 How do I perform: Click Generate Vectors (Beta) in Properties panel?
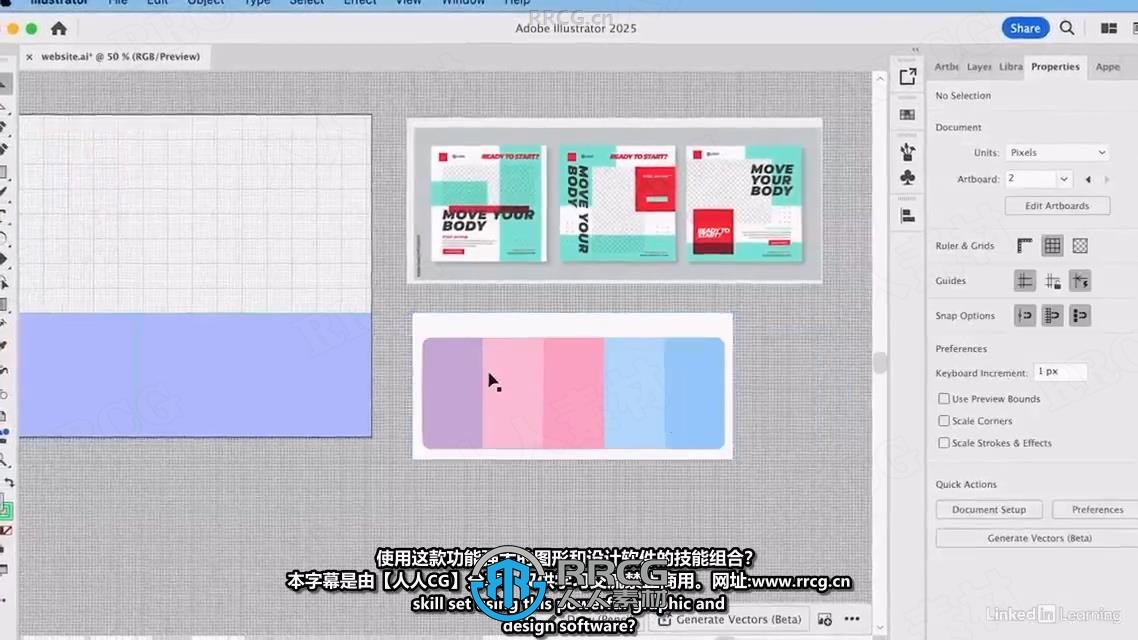click(1039, 538)
